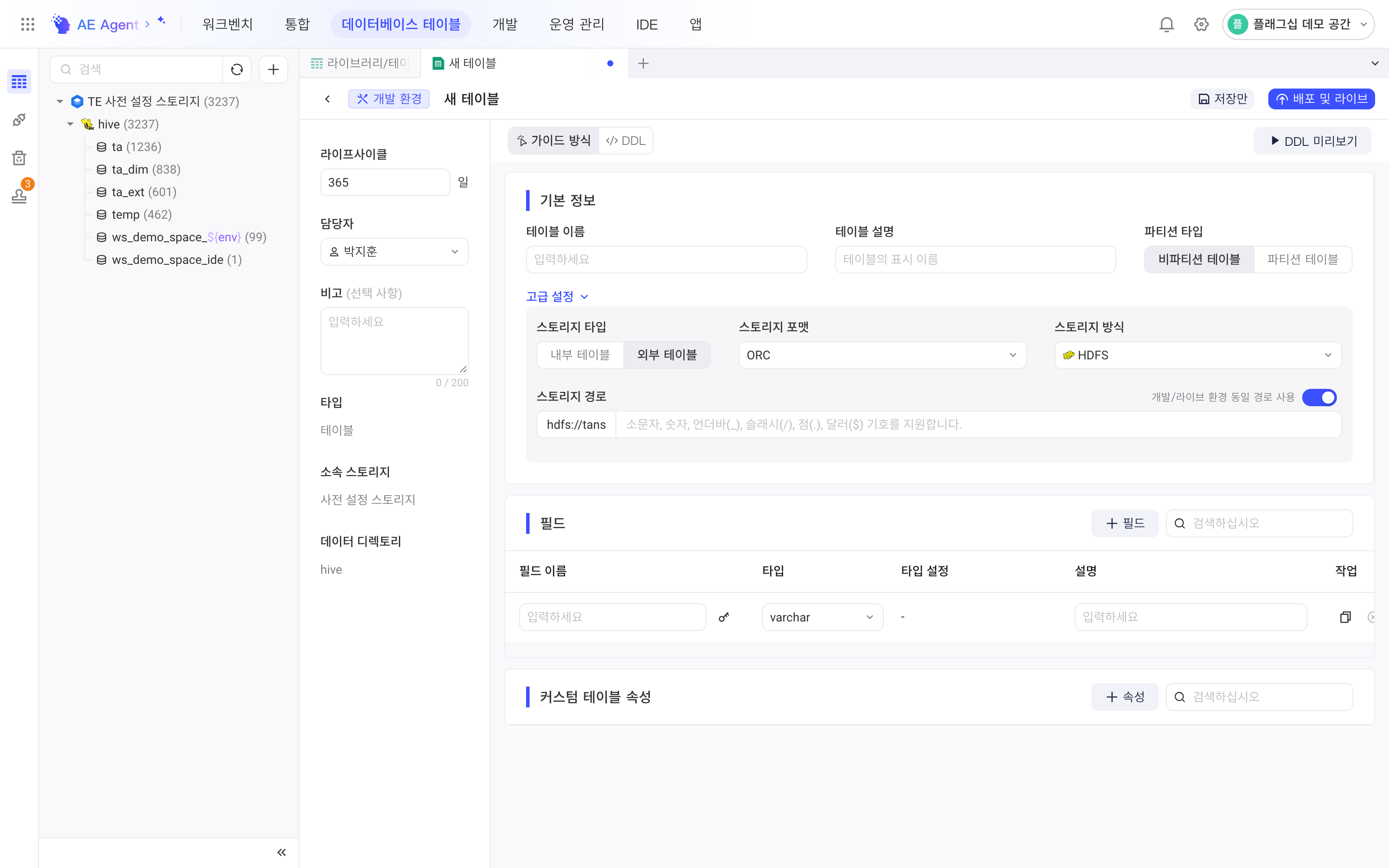Add new item with plus button beside search
The image size is (1389, 868).
273,69
